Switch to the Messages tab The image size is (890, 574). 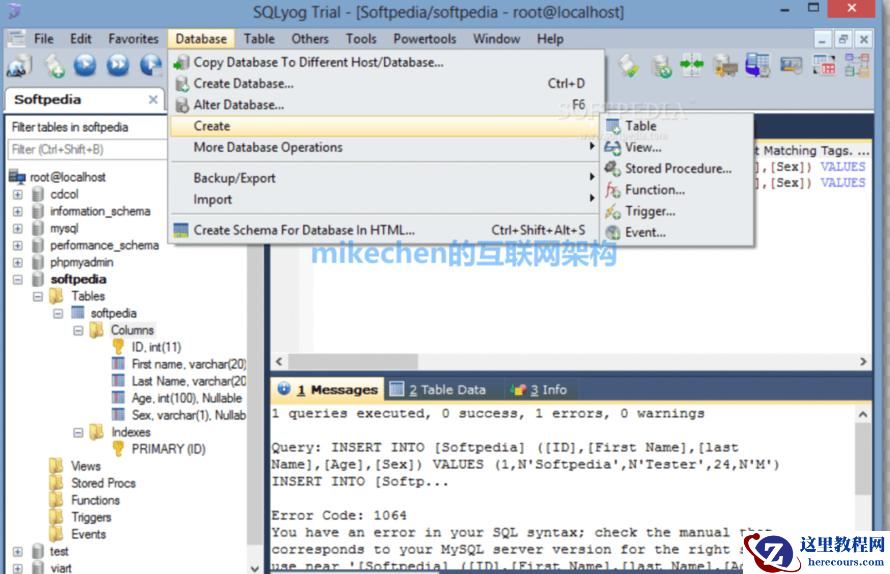coord(329,390)
